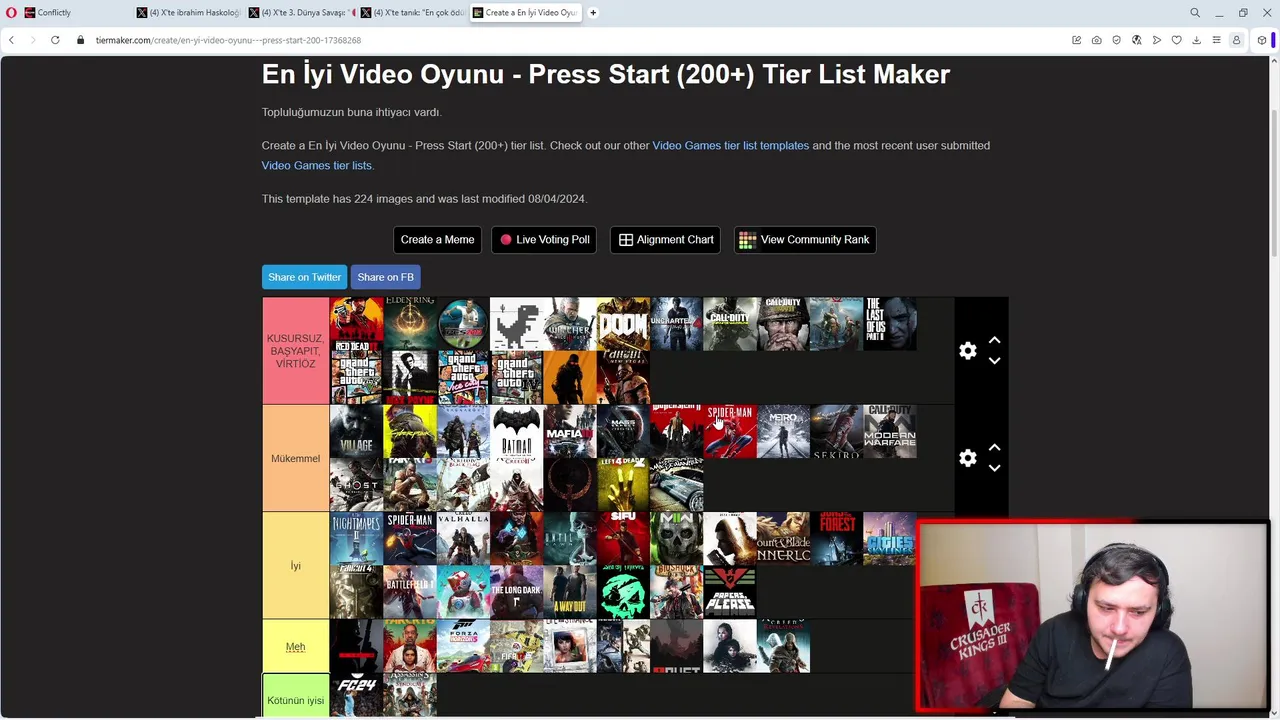Switch to the X'te tanık tab

413,13
